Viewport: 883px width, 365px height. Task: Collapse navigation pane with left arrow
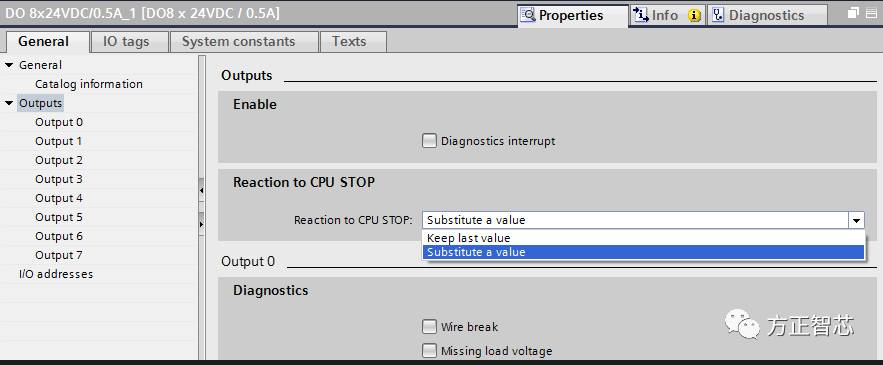point(202,191)
